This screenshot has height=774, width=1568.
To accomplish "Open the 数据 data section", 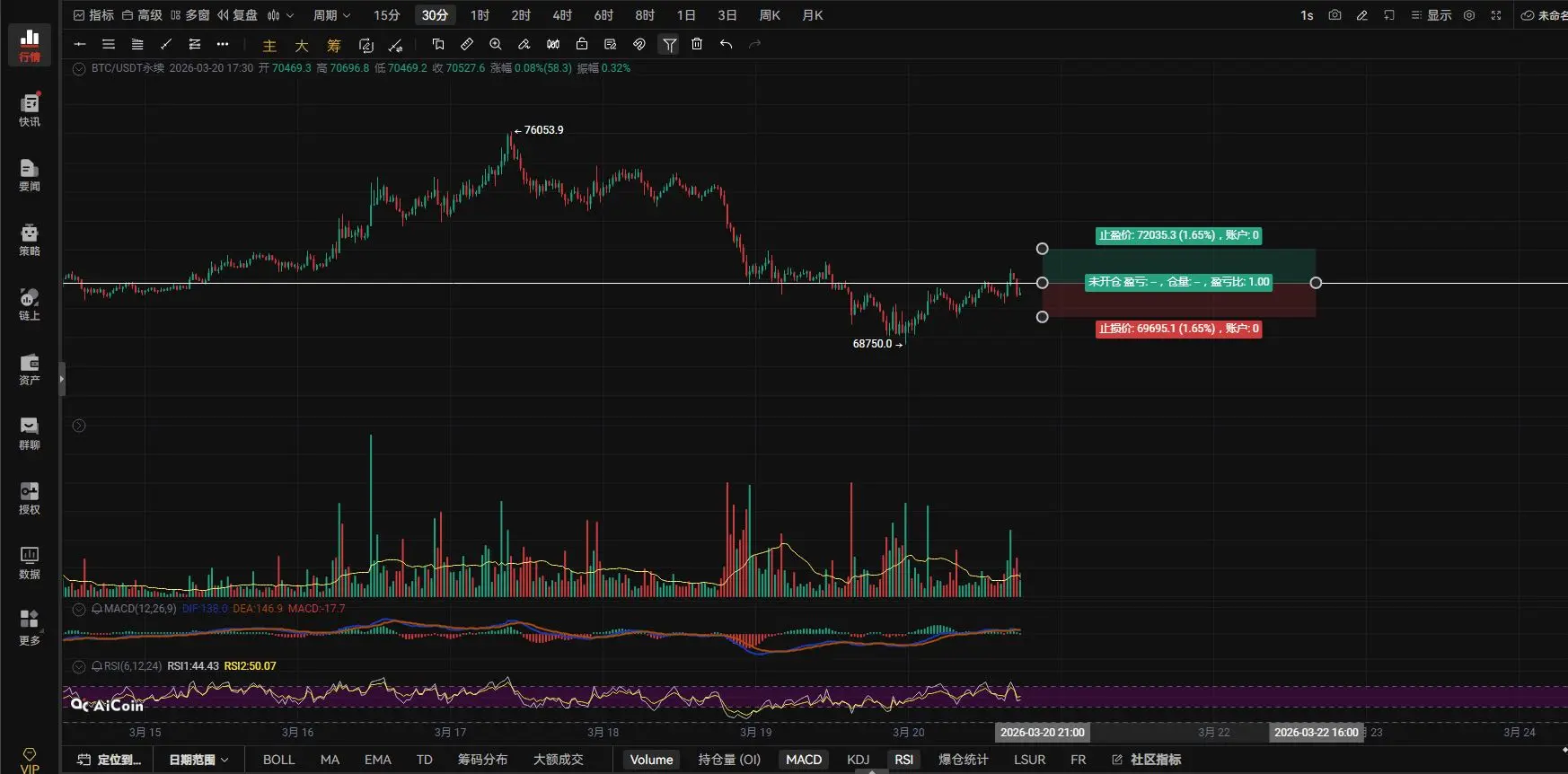I will (30, 562).
